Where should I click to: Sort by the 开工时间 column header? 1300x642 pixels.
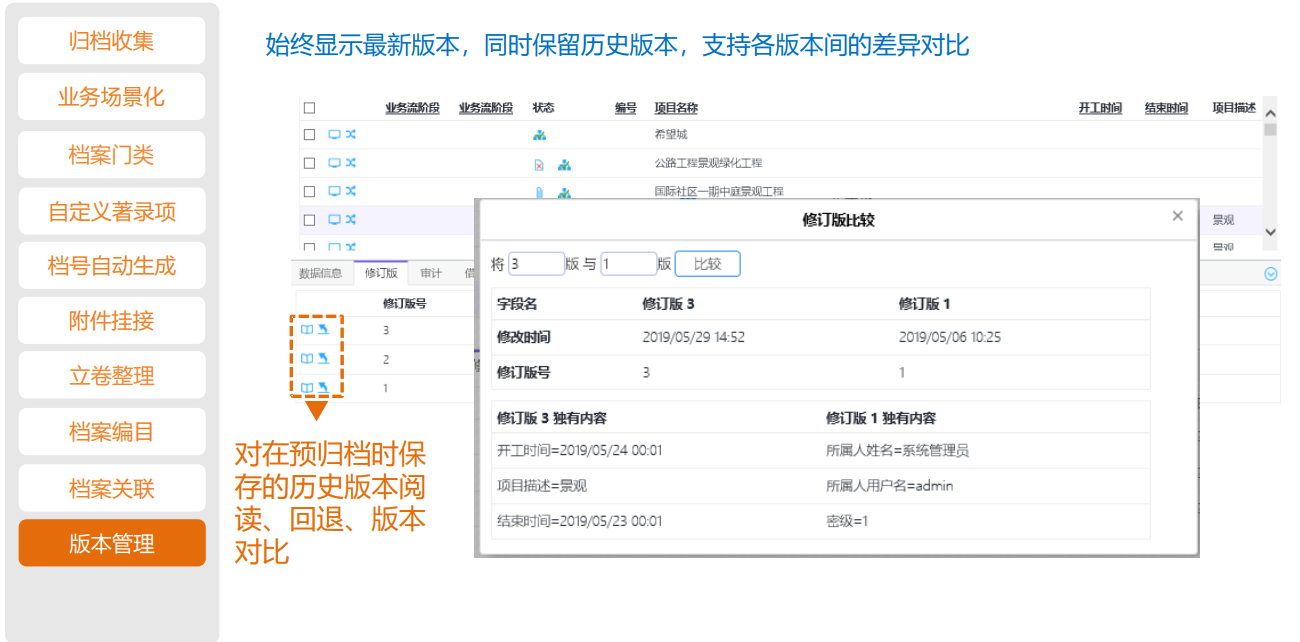1100,108
